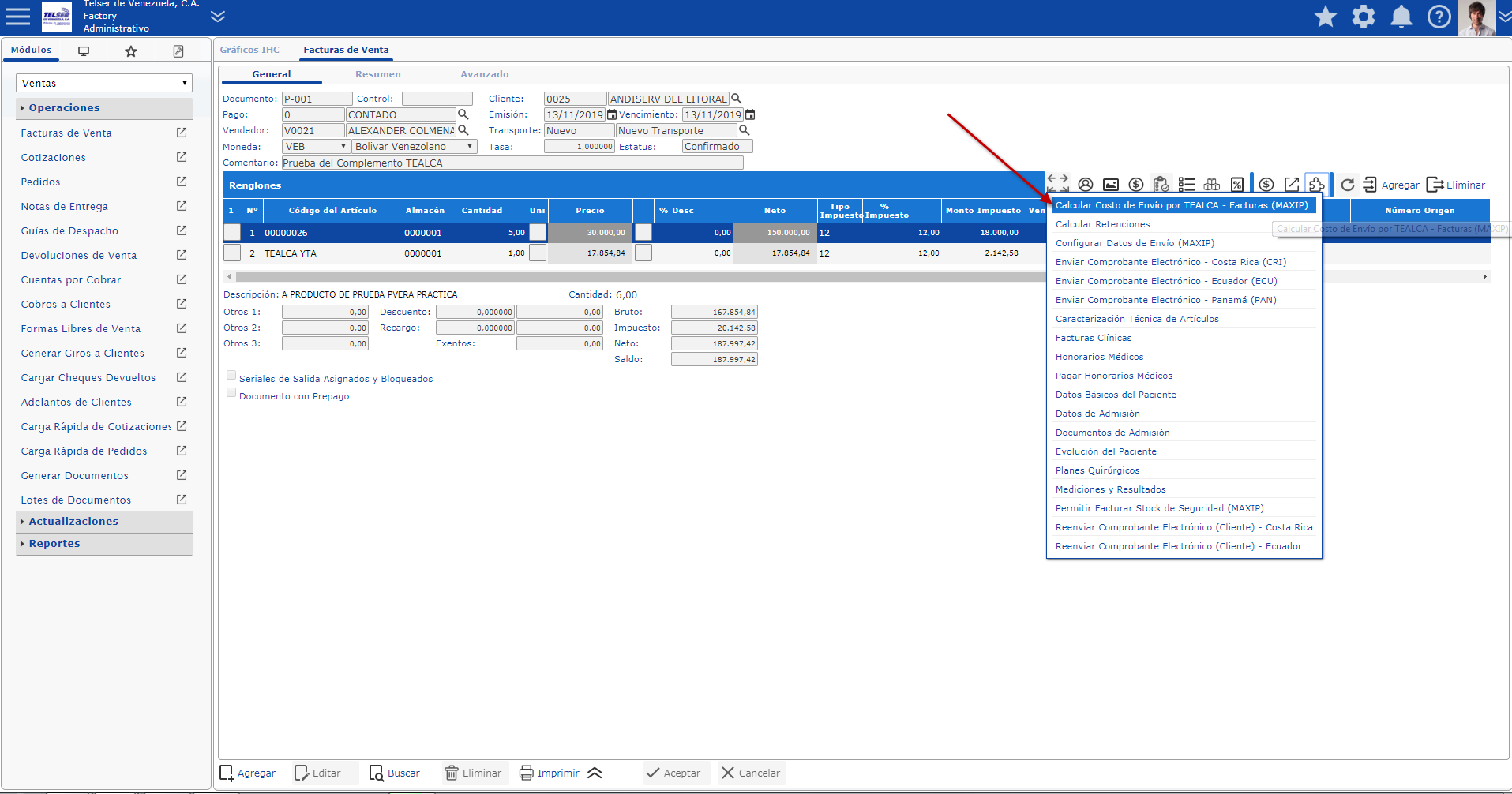Click the Documento P-001 field

pyautogui.click(x=317, y=99)
